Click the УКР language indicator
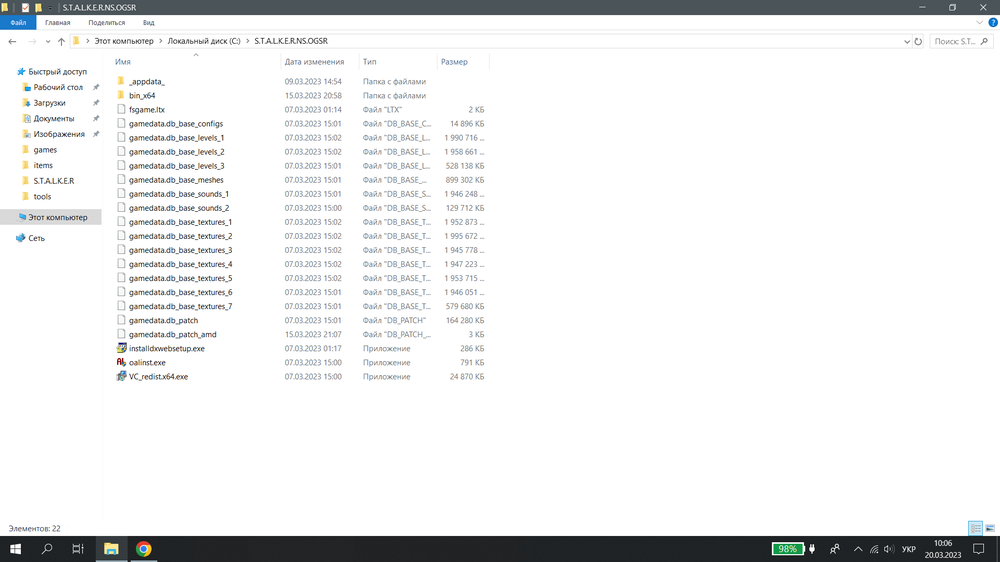 click(909, 549)
